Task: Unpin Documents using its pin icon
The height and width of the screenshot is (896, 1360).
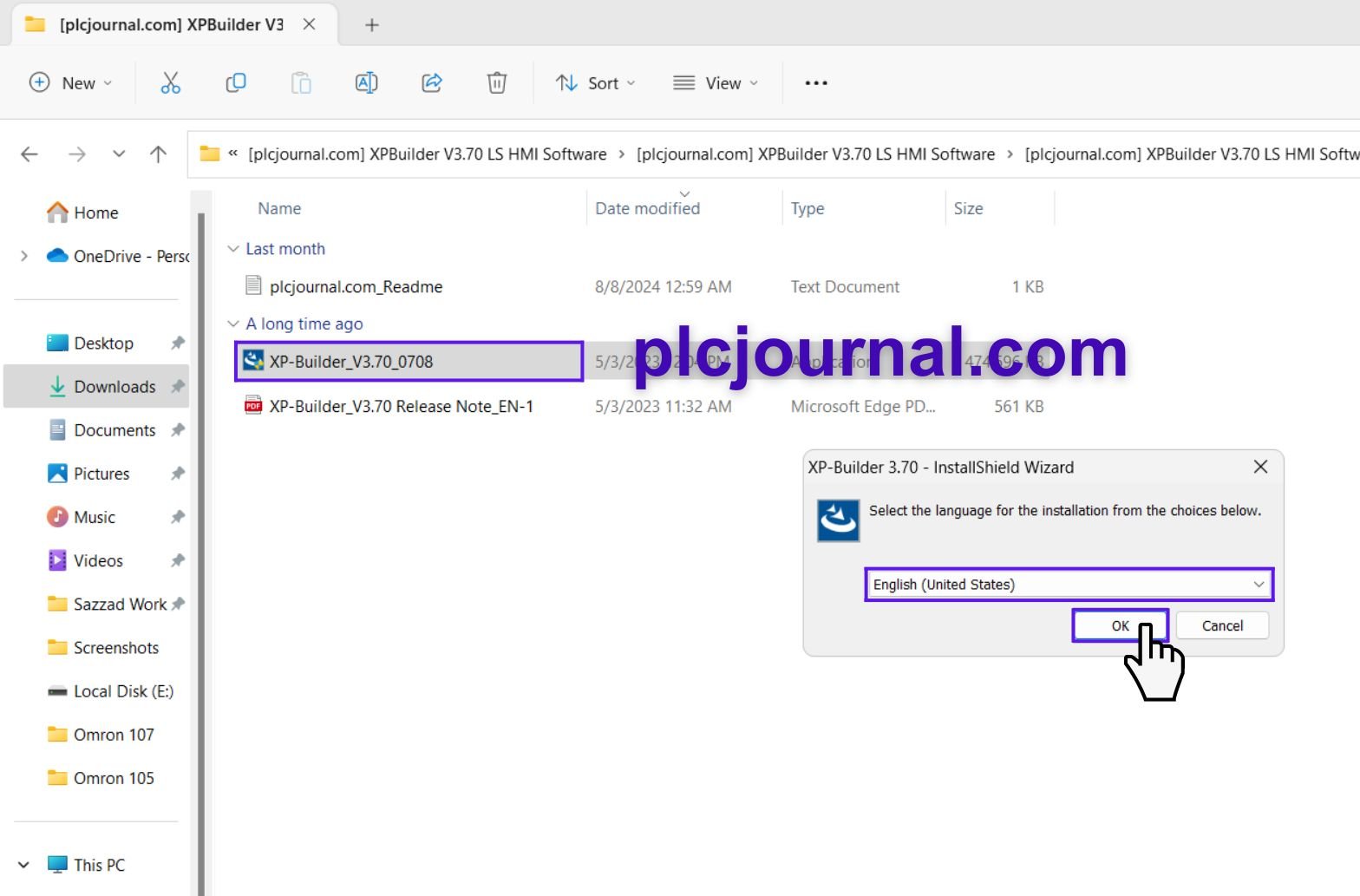Action: (178, 430)
